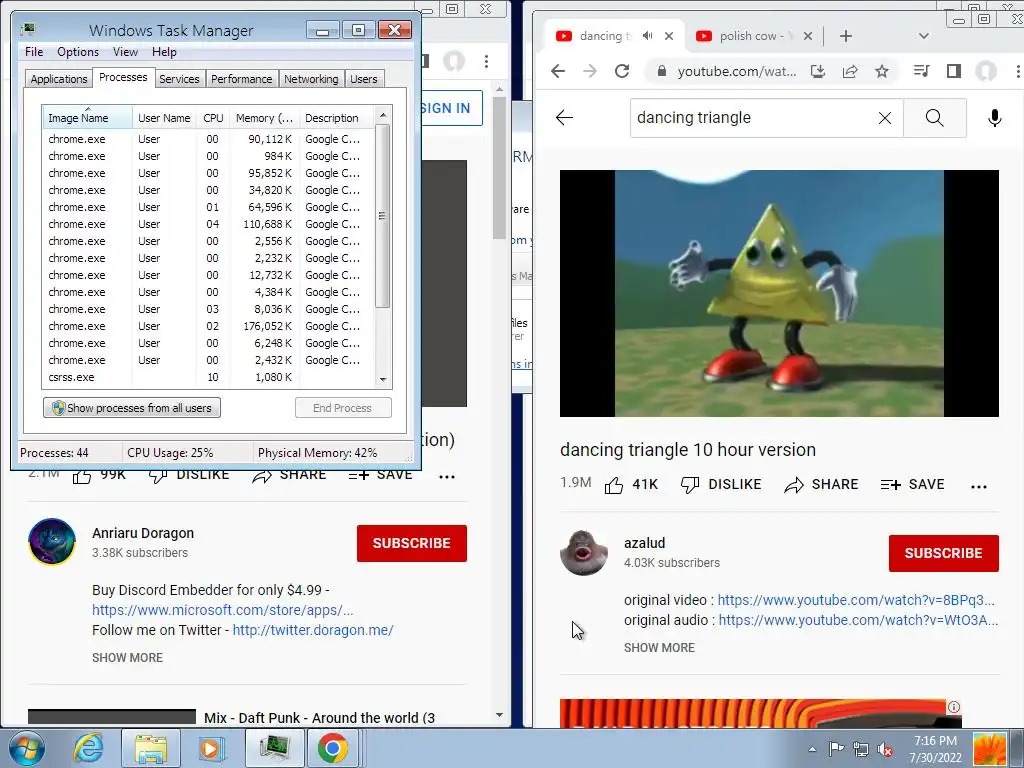Open the original audio link

858,620
